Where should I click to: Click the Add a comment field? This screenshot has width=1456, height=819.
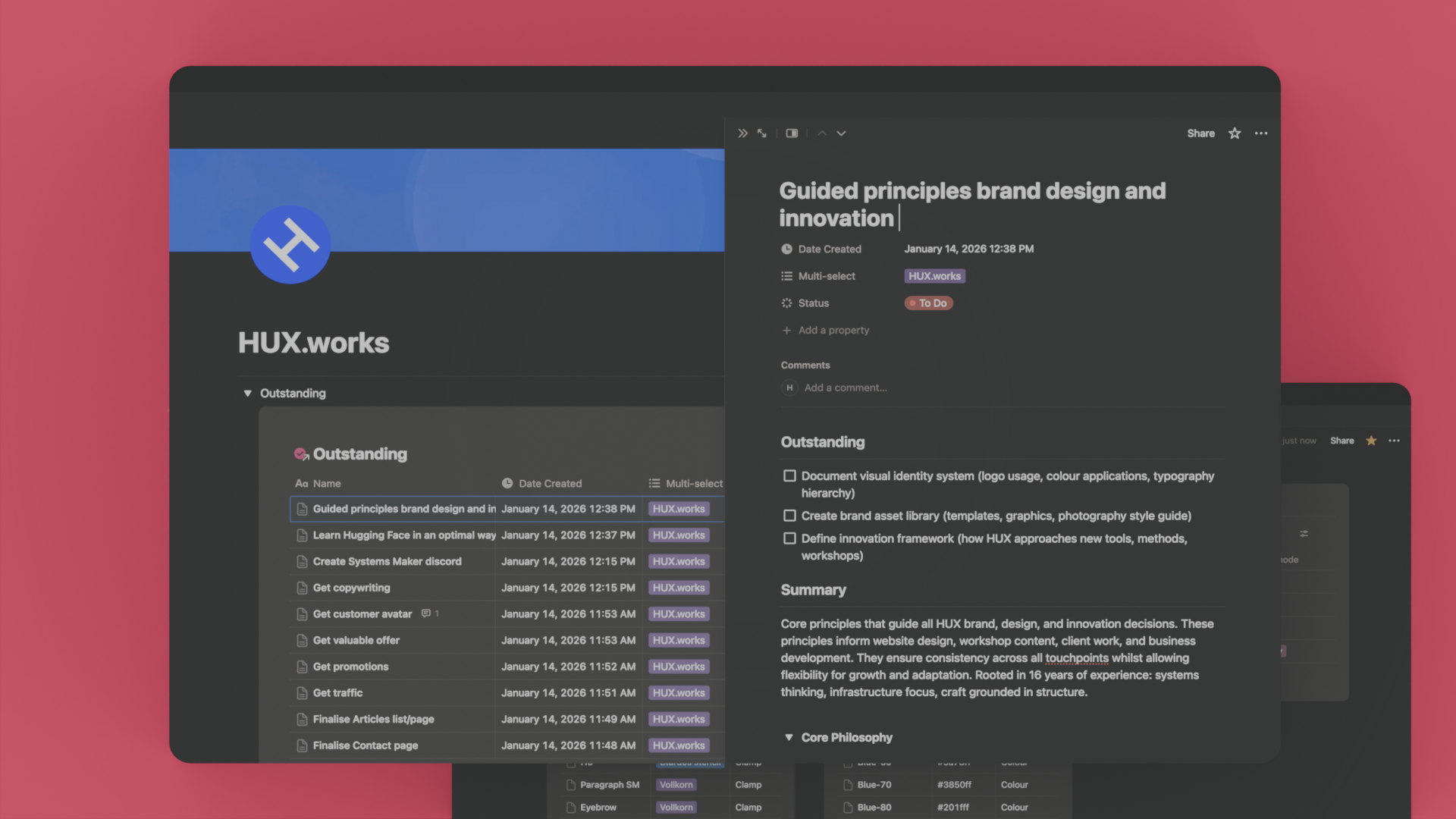(x=846, y=388)
